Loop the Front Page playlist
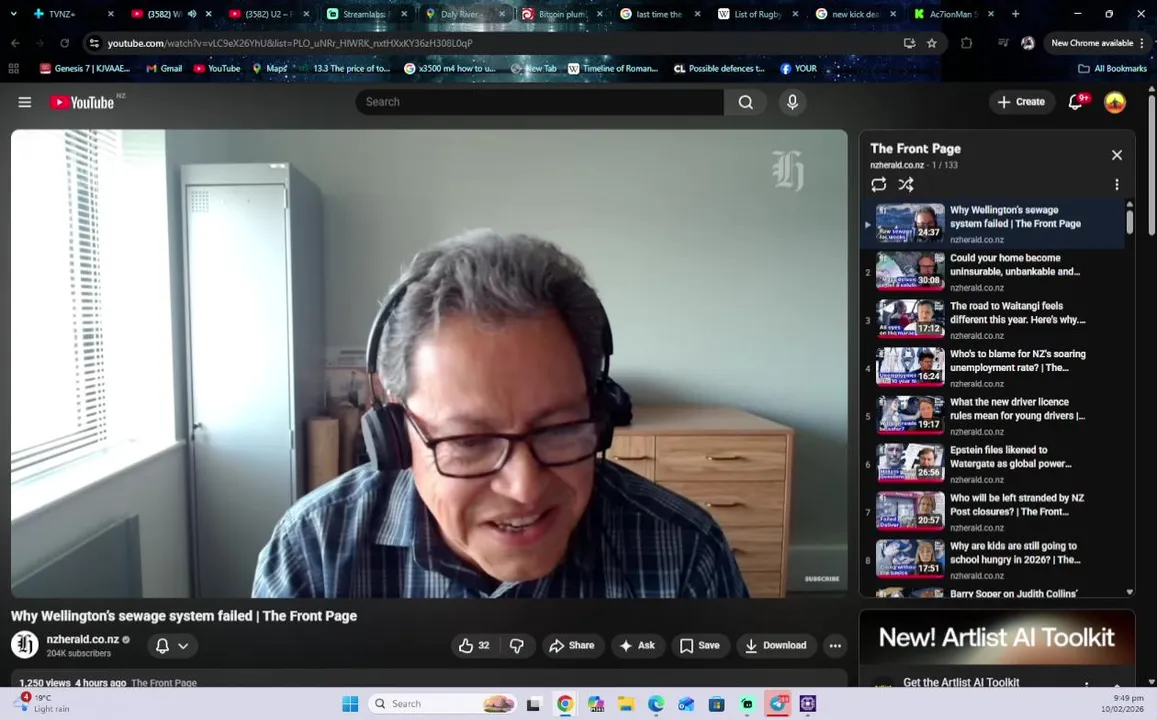Screen dimensions: 1157x720 pyautogui.click(x=878, y=184)
